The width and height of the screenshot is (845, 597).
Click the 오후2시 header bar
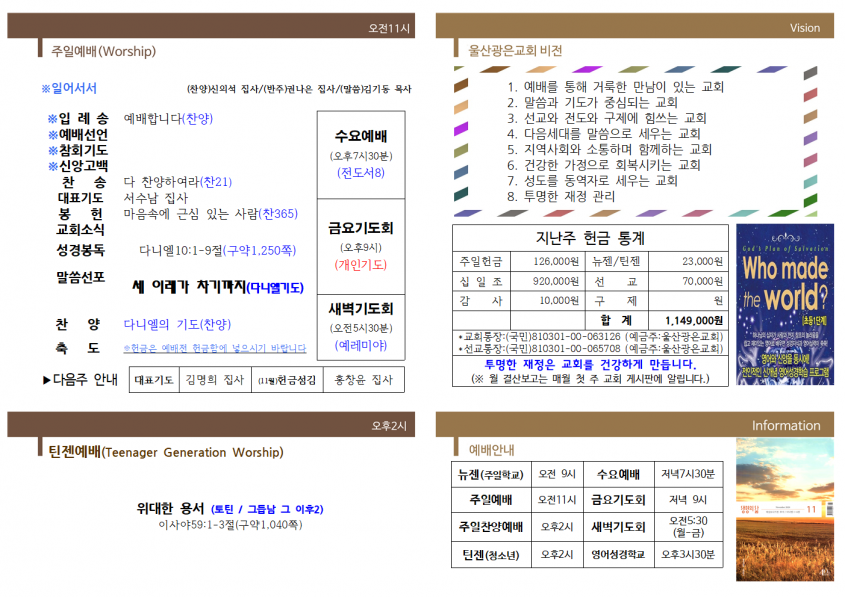[x=211, y=425]
